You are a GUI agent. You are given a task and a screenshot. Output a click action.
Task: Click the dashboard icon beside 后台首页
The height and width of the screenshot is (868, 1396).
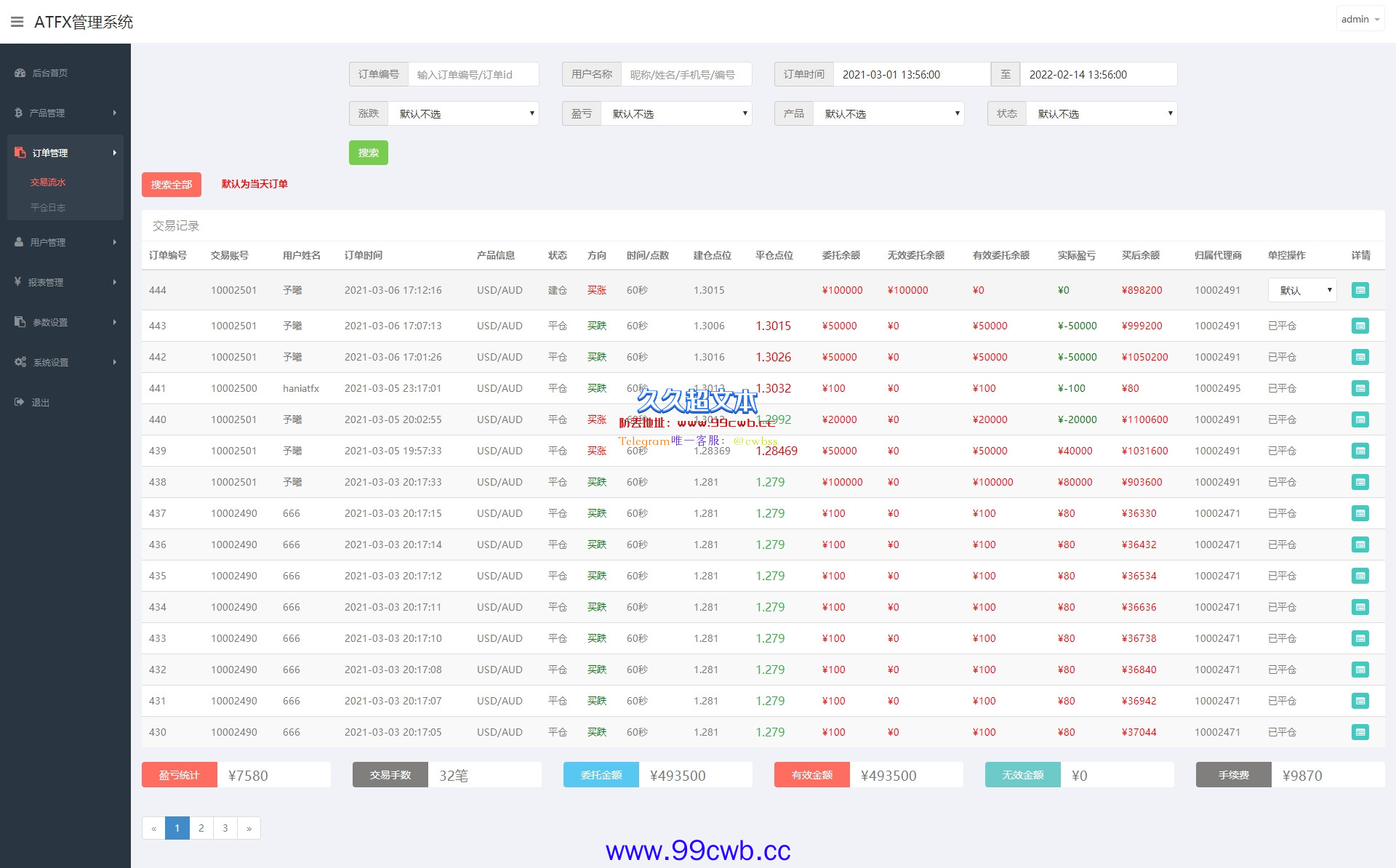click(20, 73)
